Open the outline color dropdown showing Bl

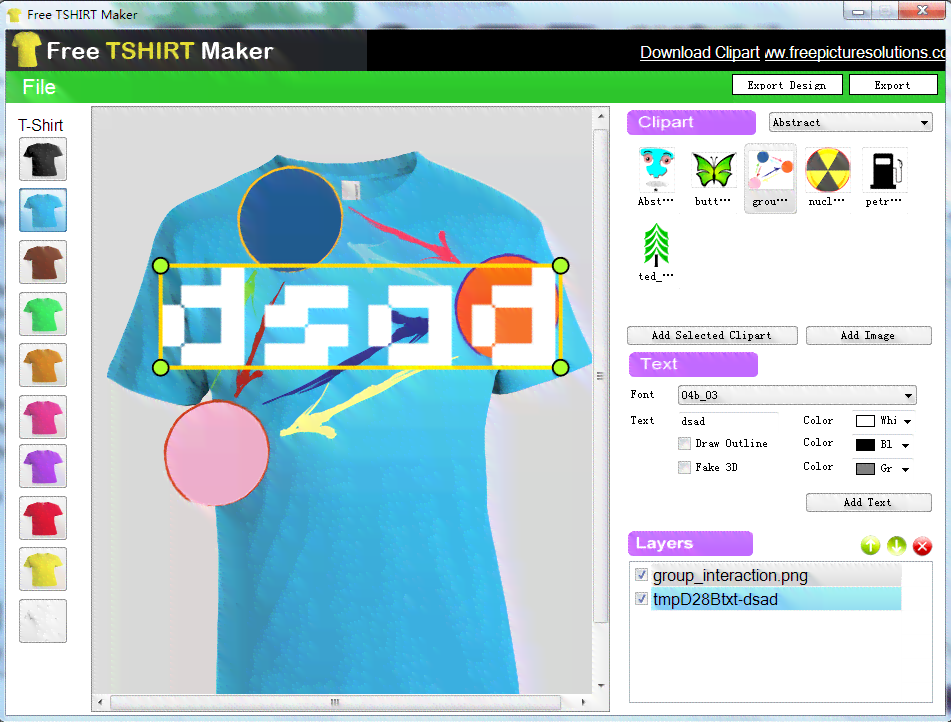pyautogui.click(x=906, y=445)
